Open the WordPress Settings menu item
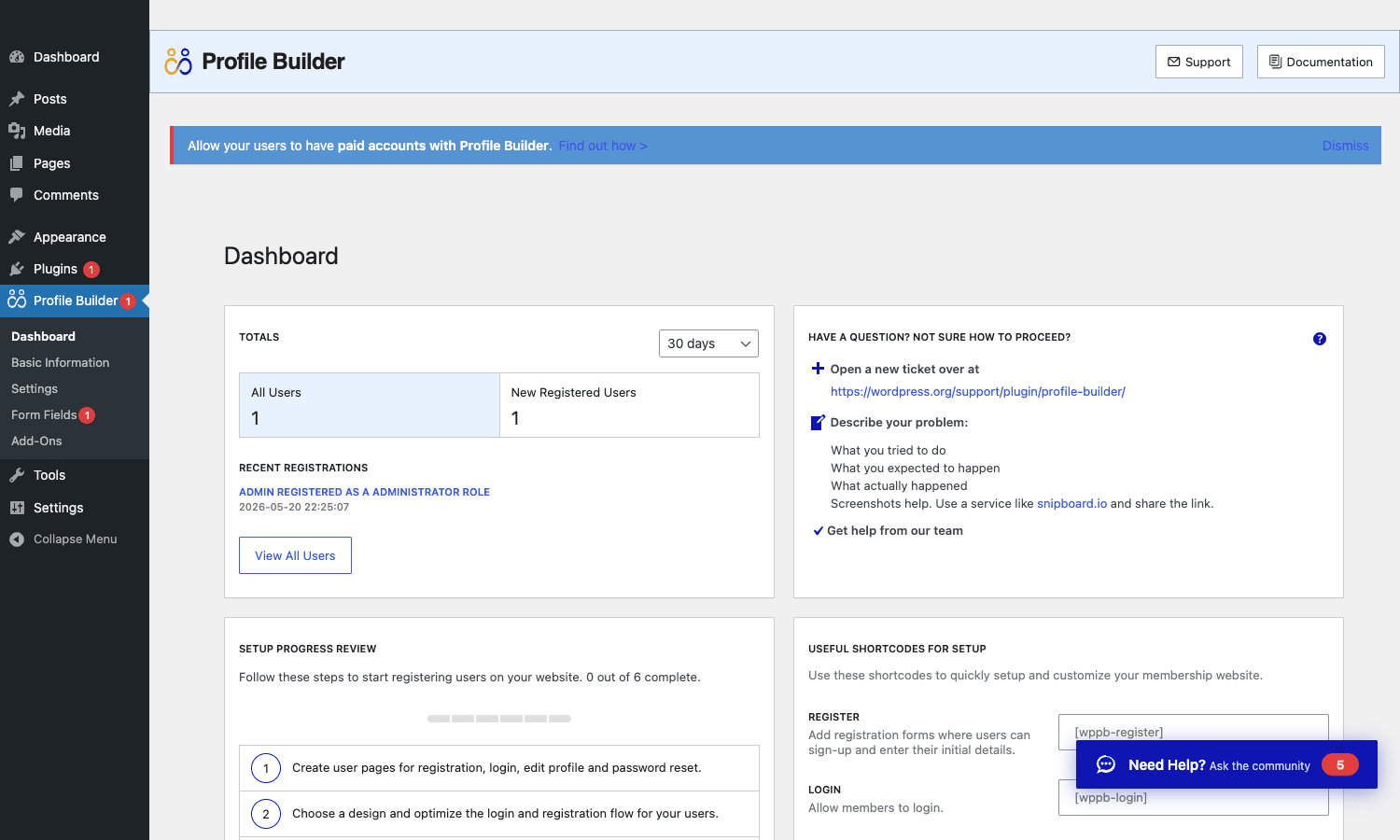 (x=75, y=508)
